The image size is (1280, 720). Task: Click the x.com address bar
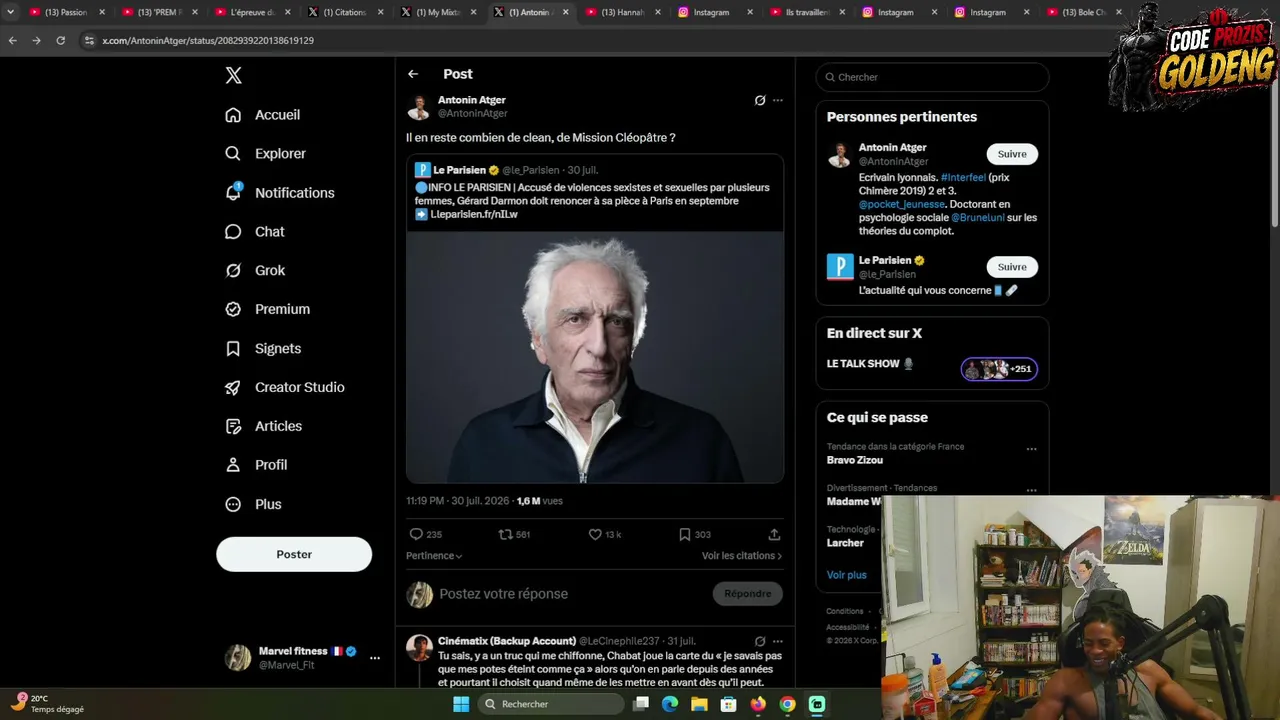[x=590, y=40]
